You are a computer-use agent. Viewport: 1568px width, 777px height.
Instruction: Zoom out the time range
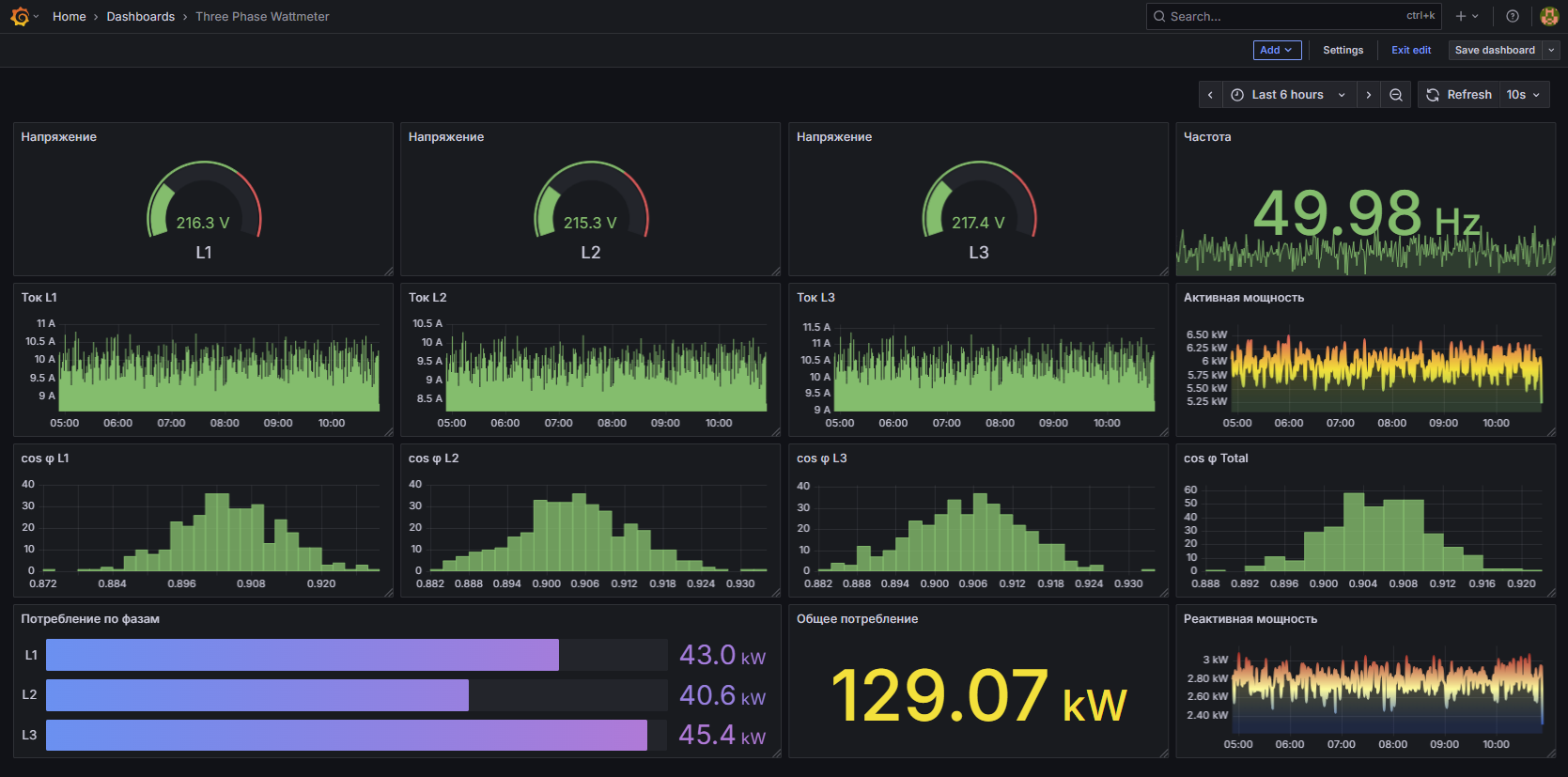pos(1396,95)
